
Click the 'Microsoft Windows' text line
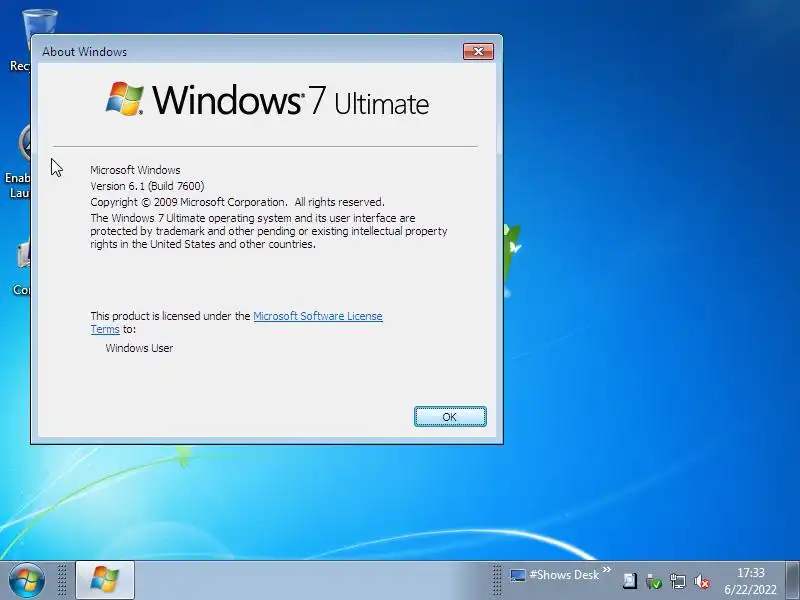[135, 170]
